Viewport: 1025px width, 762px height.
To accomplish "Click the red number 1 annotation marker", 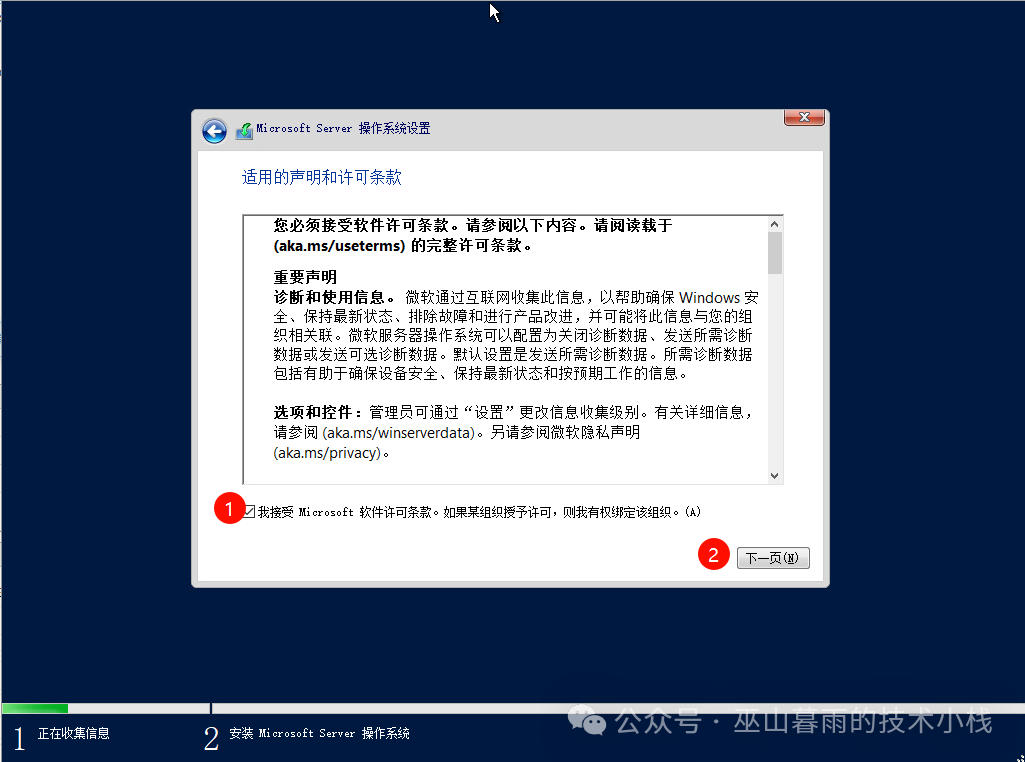I will pyautogui.click(x=228, y=509).
